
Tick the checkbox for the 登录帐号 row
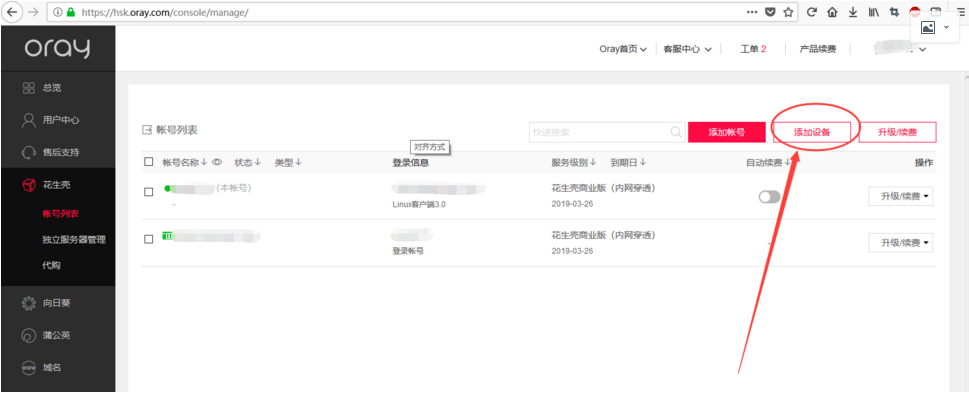pos(148,239)
